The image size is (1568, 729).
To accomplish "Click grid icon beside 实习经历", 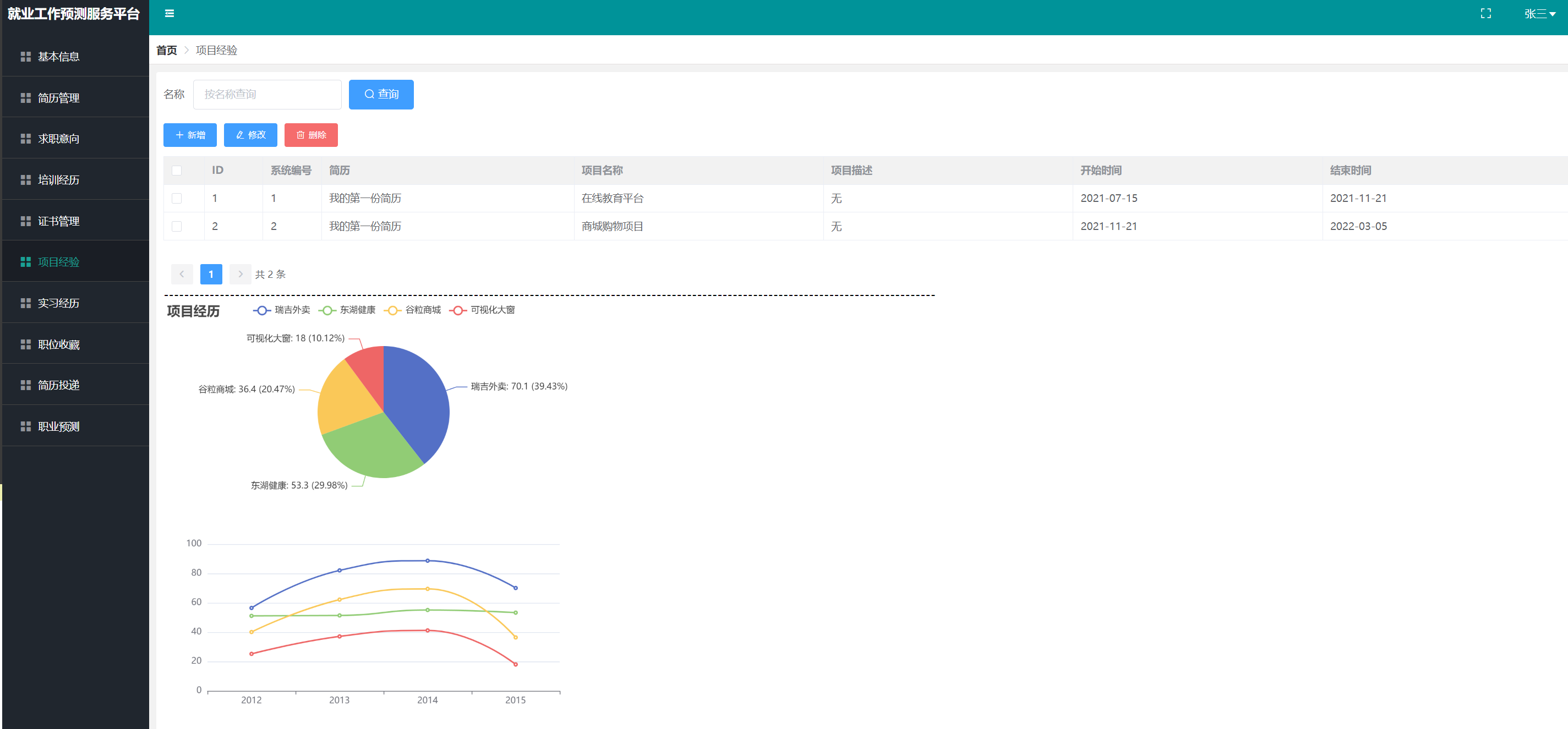I will 25,303.
